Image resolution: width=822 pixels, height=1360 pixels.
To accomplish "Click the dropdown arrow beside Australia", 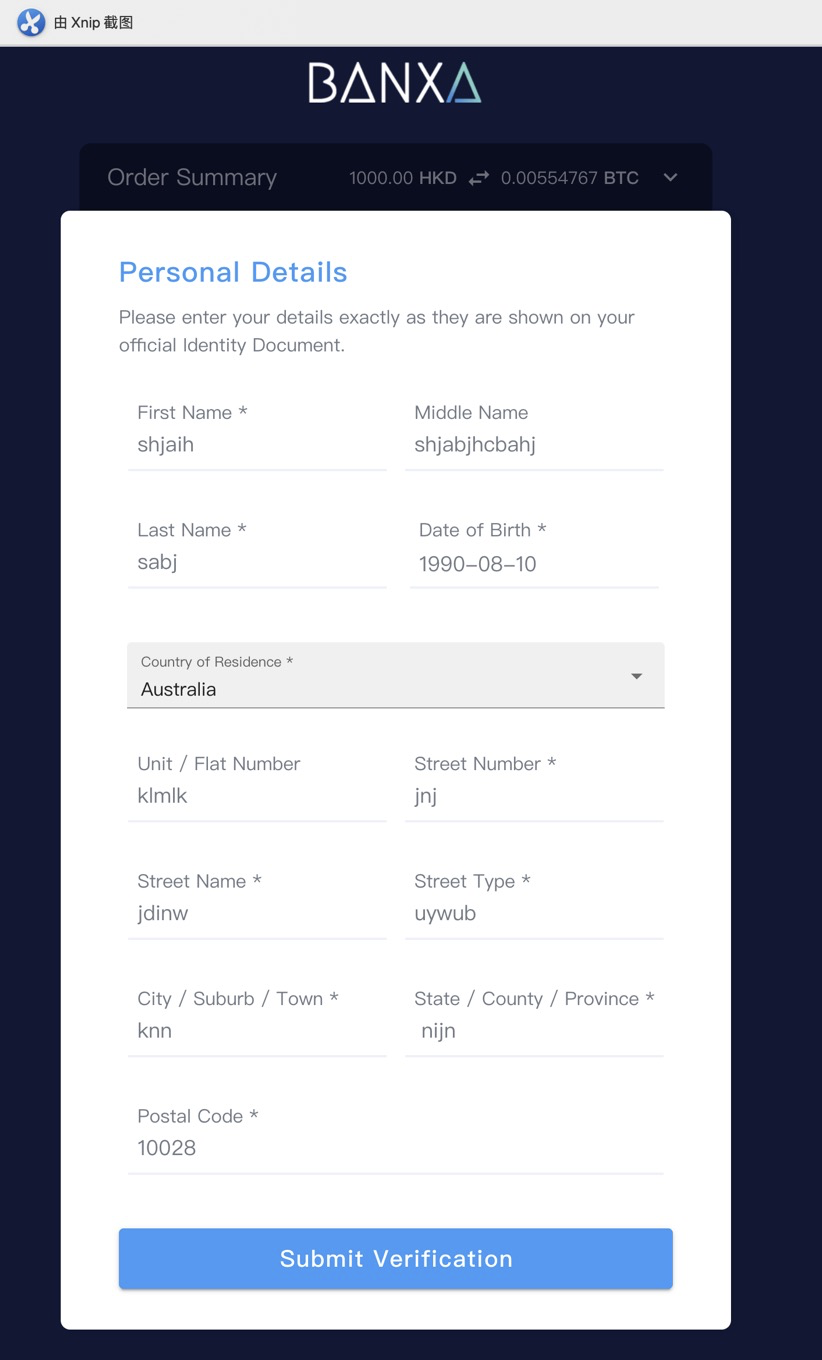I will click(636, 677).
